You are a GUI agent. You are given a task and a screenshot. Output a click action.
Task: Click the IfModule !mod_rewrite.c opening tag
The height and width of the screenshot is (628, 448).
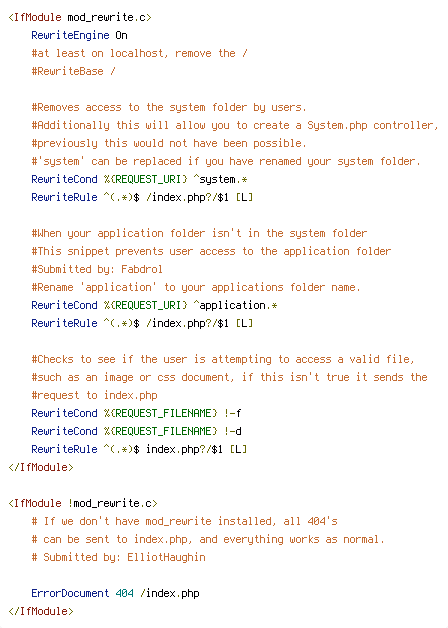(x=82, y=503)
